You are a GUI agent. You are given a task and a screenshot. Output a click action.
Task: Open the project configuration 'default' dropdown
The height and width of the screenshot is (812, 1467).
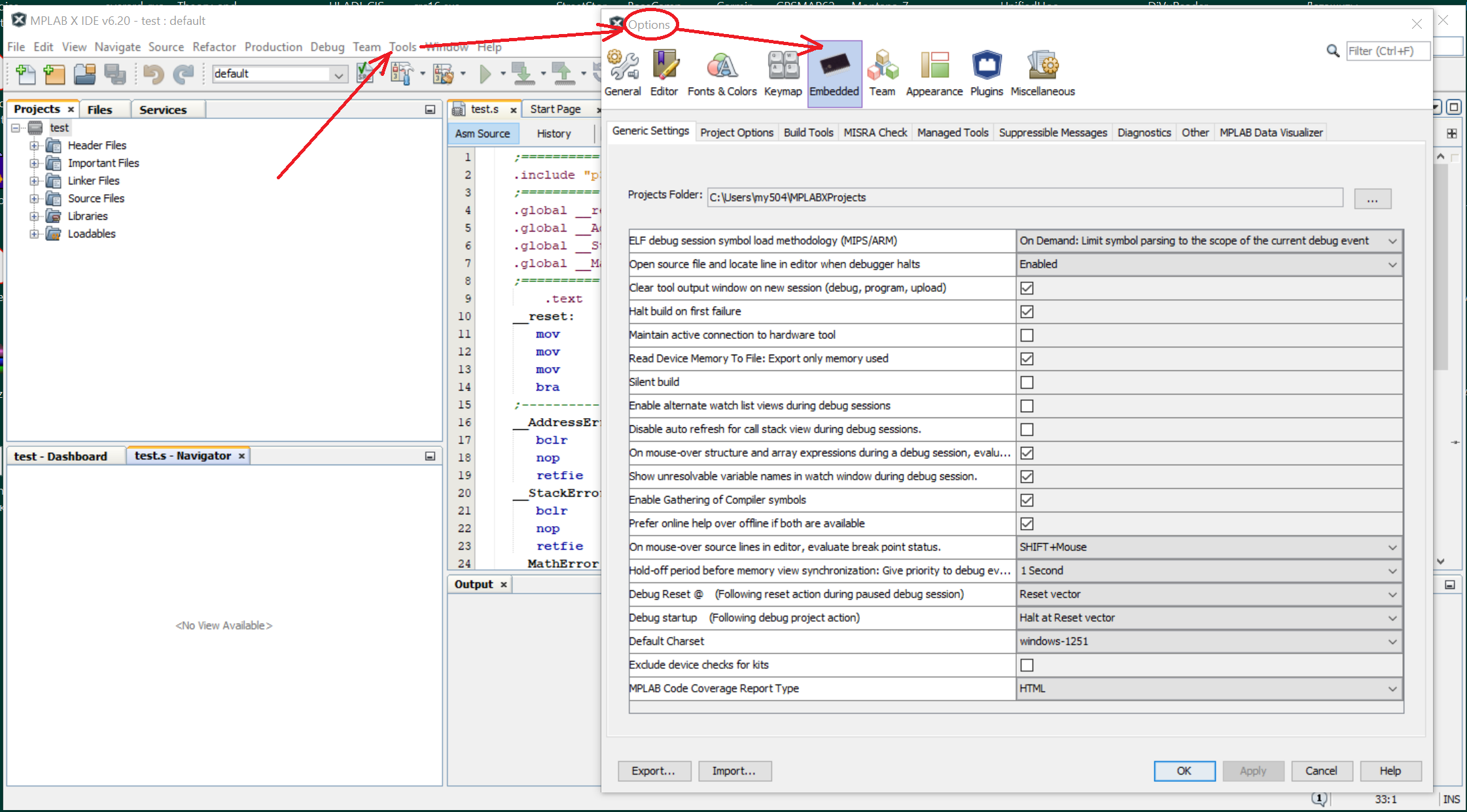[x=279, y=74]
